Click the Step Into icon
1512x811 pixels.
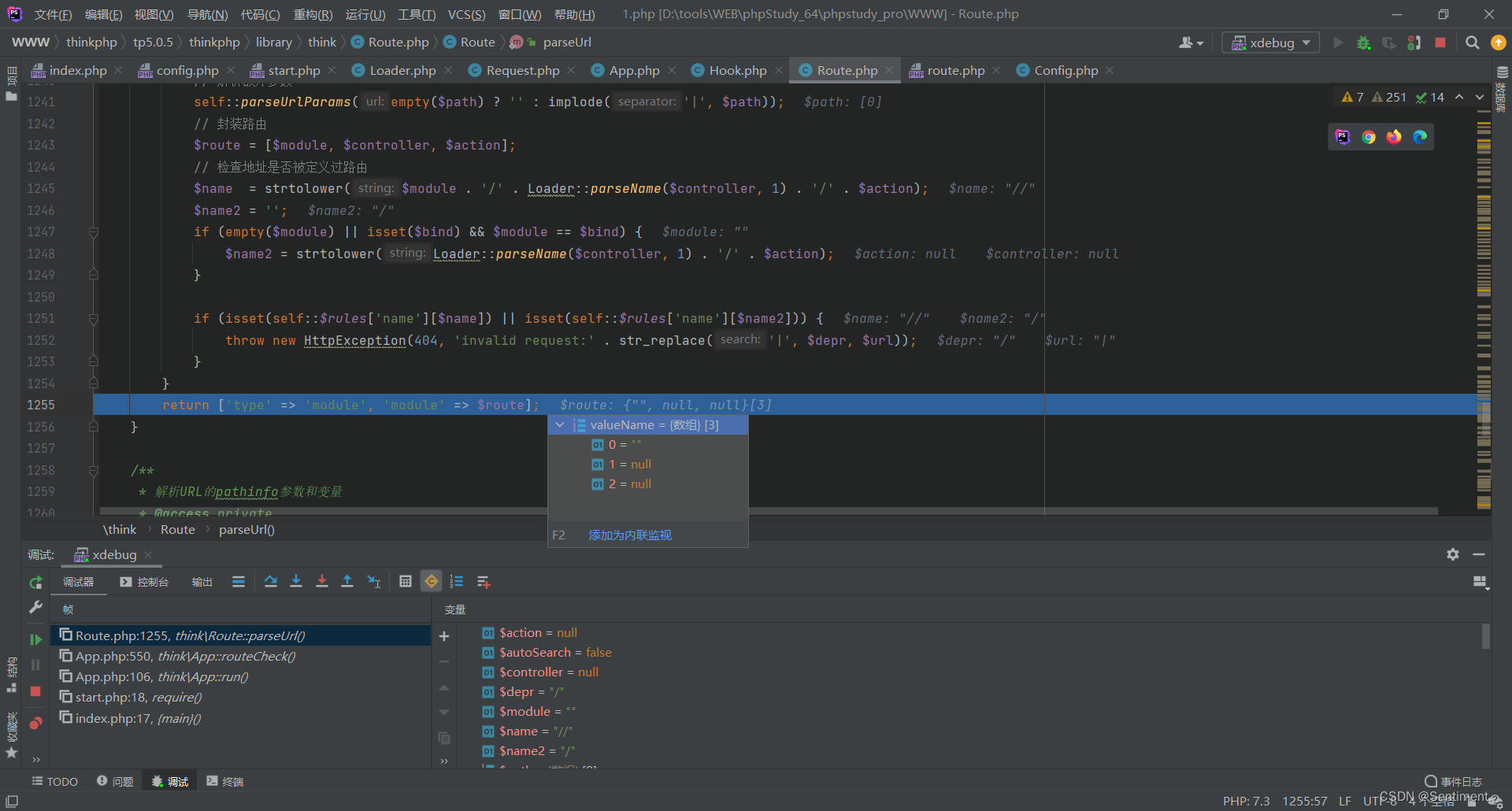point(296,582)
